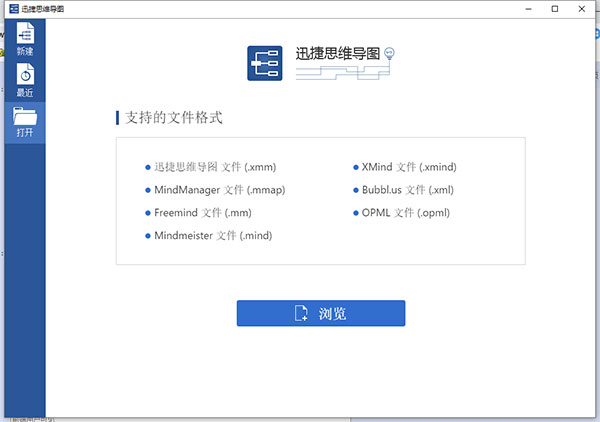Close the 迅捷思维导图 window
This screenshot has height=422, width=600.
pyautogui.click(x=582, y=9)
